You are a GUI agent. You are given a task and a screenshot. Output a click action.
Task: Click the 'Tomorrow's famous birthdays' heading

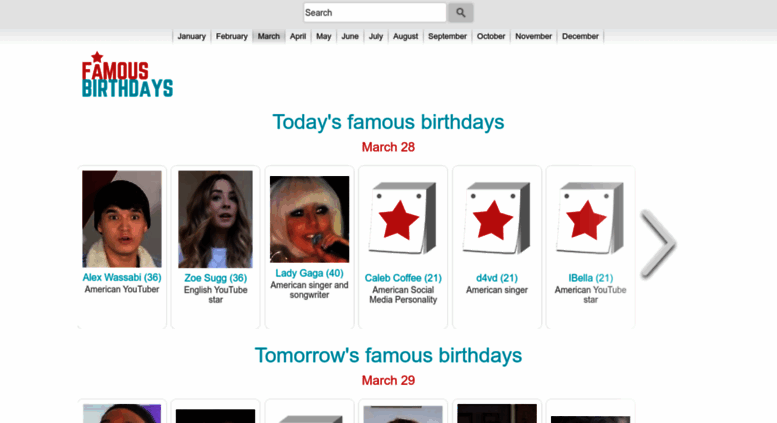[x=388, y=355]
